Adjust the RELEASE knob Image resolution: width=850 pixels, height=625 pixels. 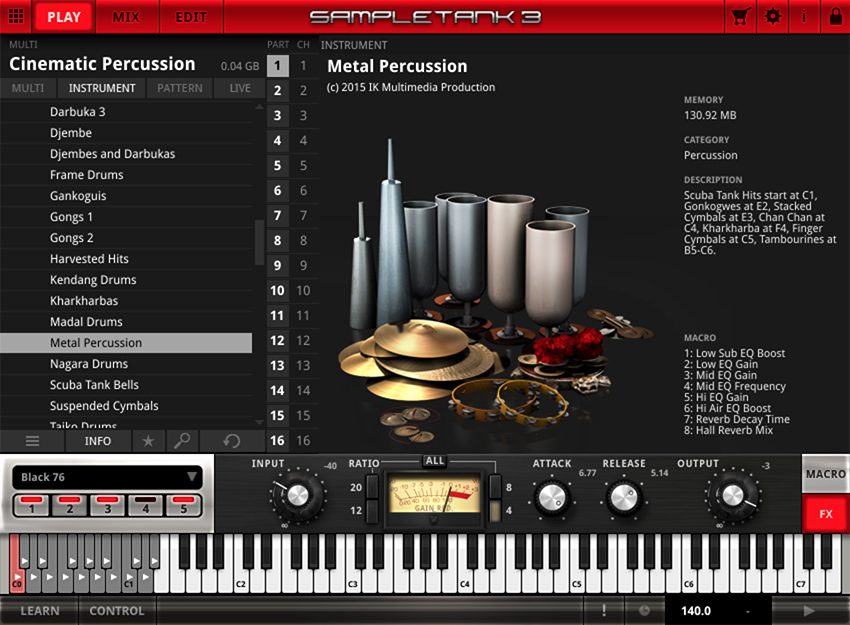(x=623, y=497)
